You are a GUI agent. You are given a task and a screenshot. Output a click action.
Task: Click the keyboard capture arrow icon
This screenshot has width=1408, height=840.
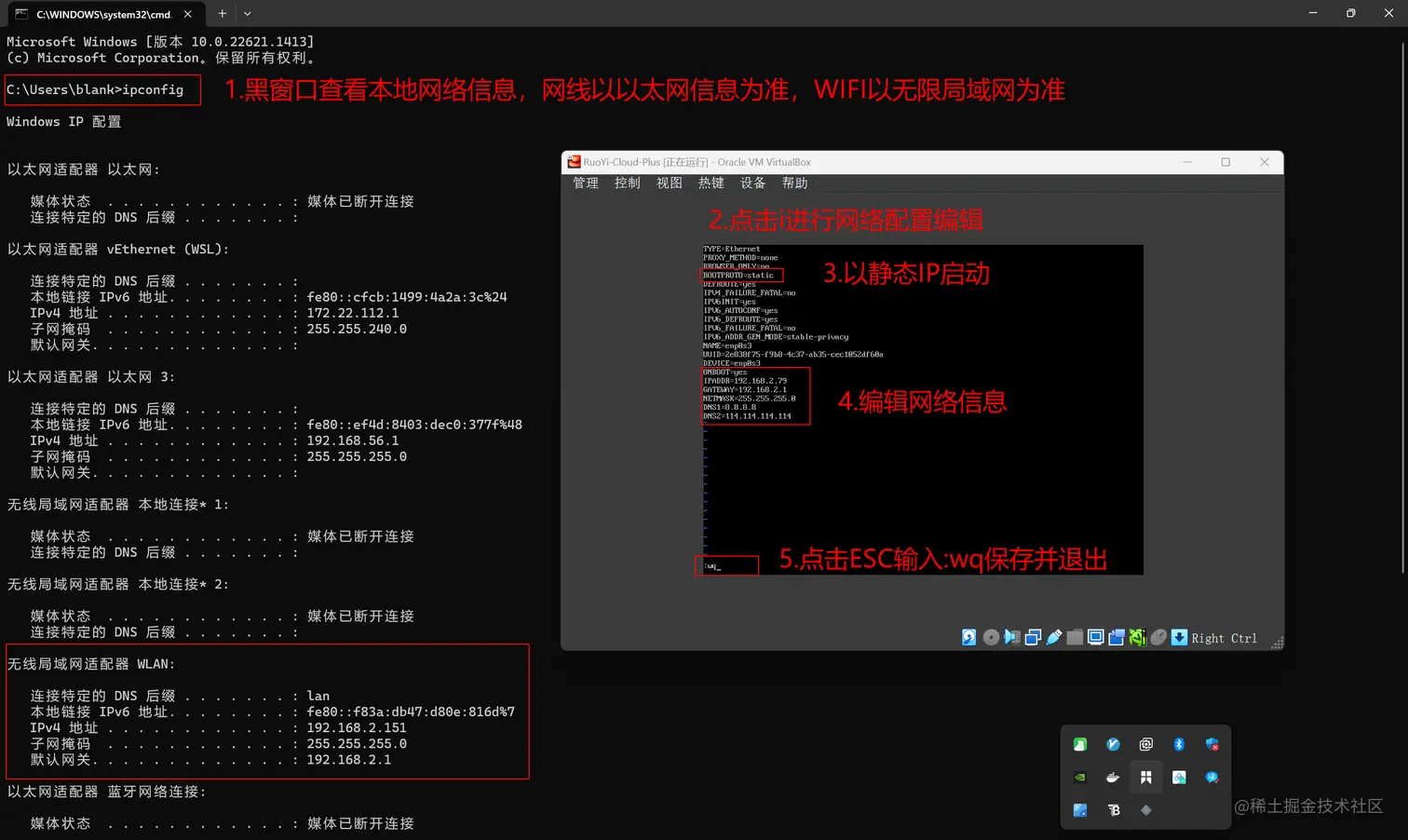(1179, 637)
